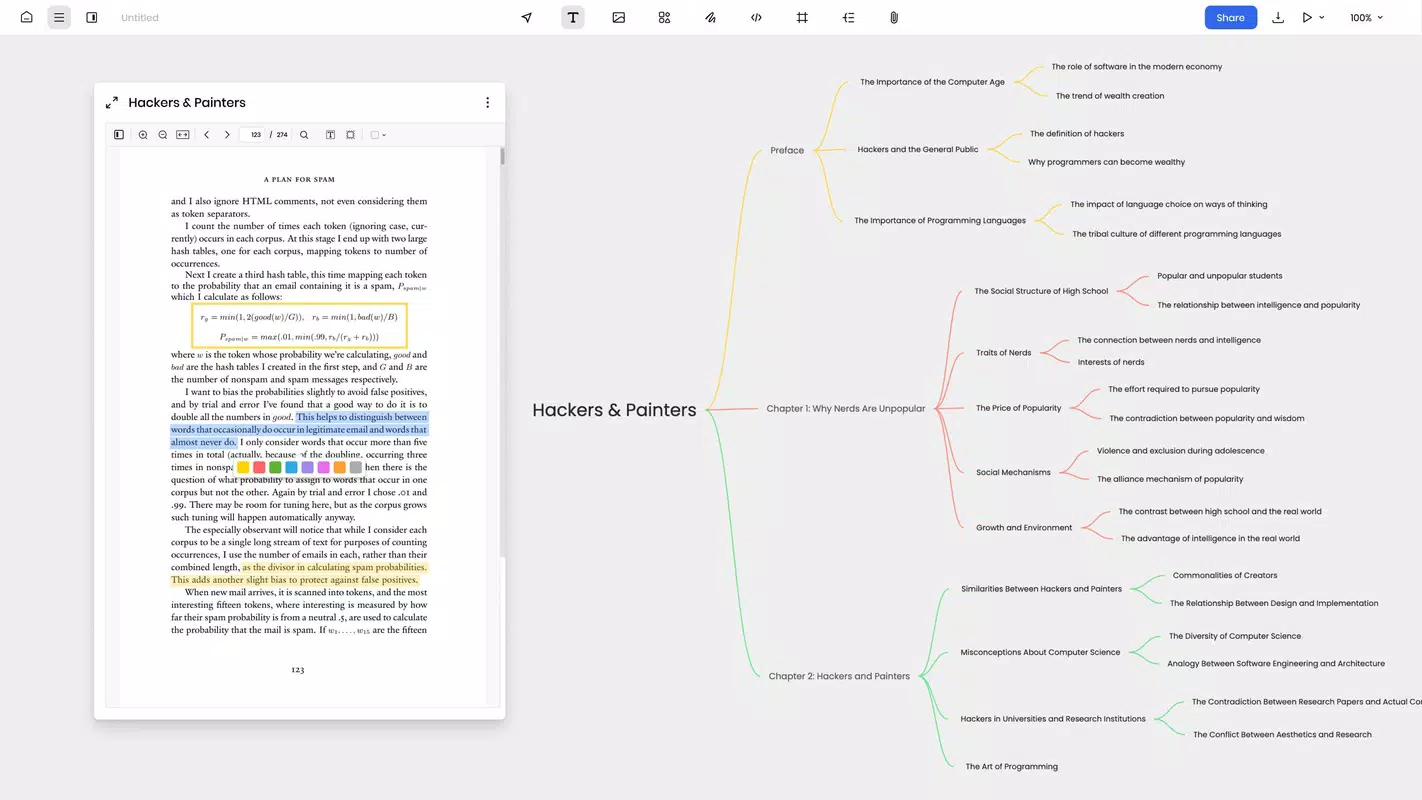1422x800 pixels.
Task: Pick the gray highlight color swatch
Action: point(355,467)
